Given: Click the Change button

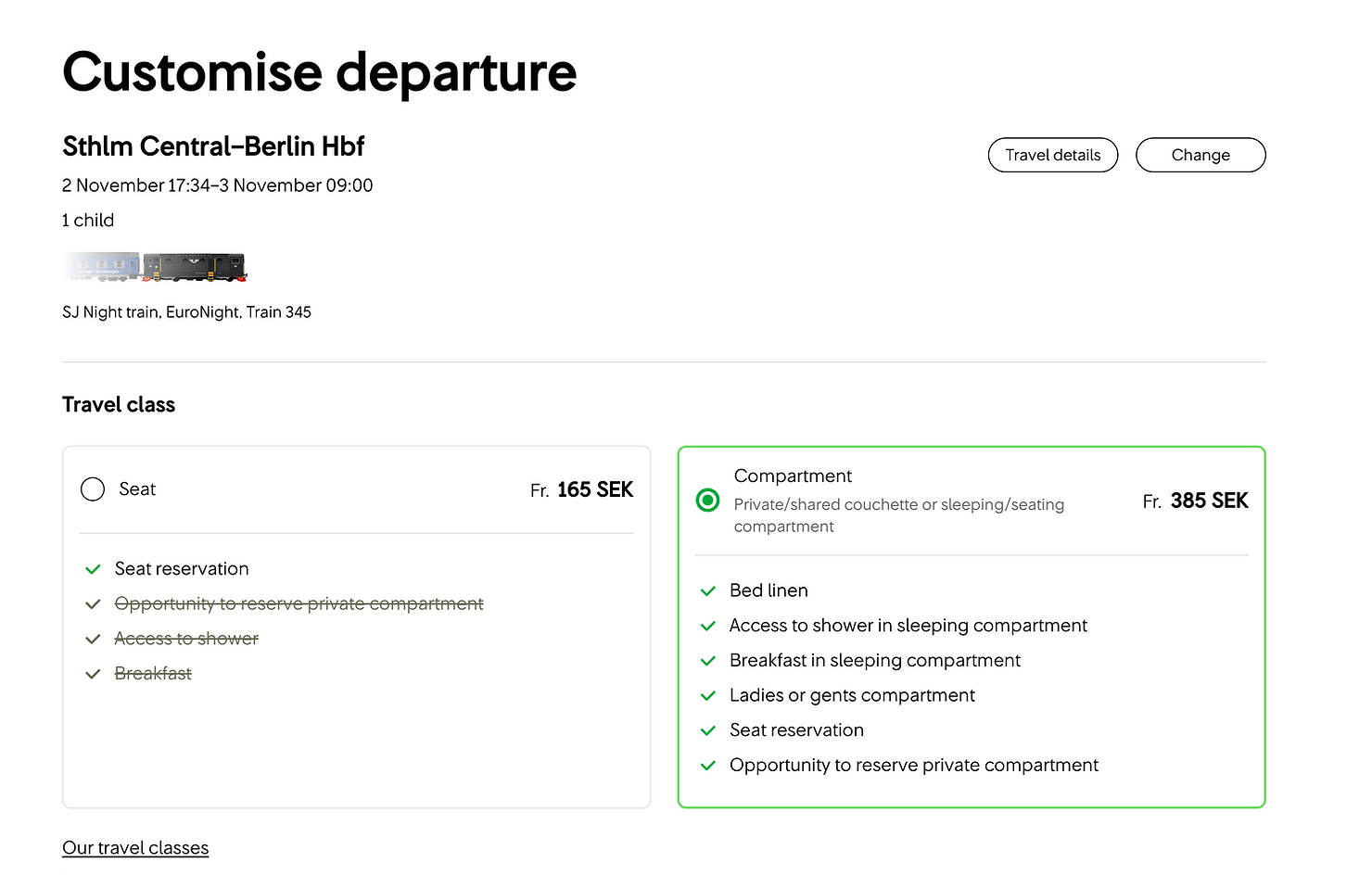Looking at the screenshot, I should [1200, 155].
